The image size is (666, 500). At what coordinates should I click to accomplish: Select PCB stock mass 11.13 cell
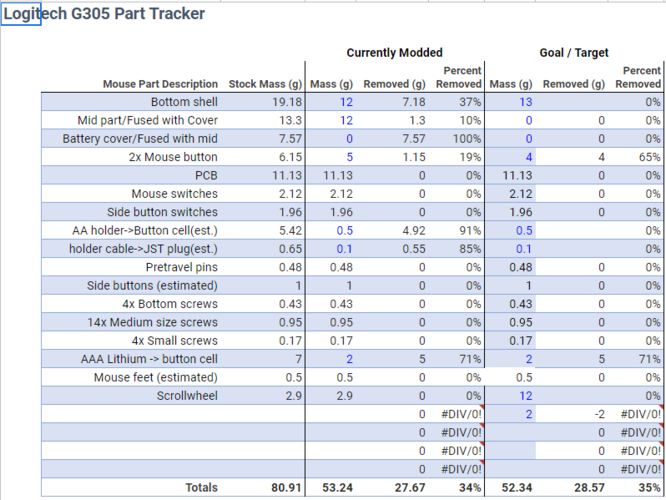pos(287,175)
